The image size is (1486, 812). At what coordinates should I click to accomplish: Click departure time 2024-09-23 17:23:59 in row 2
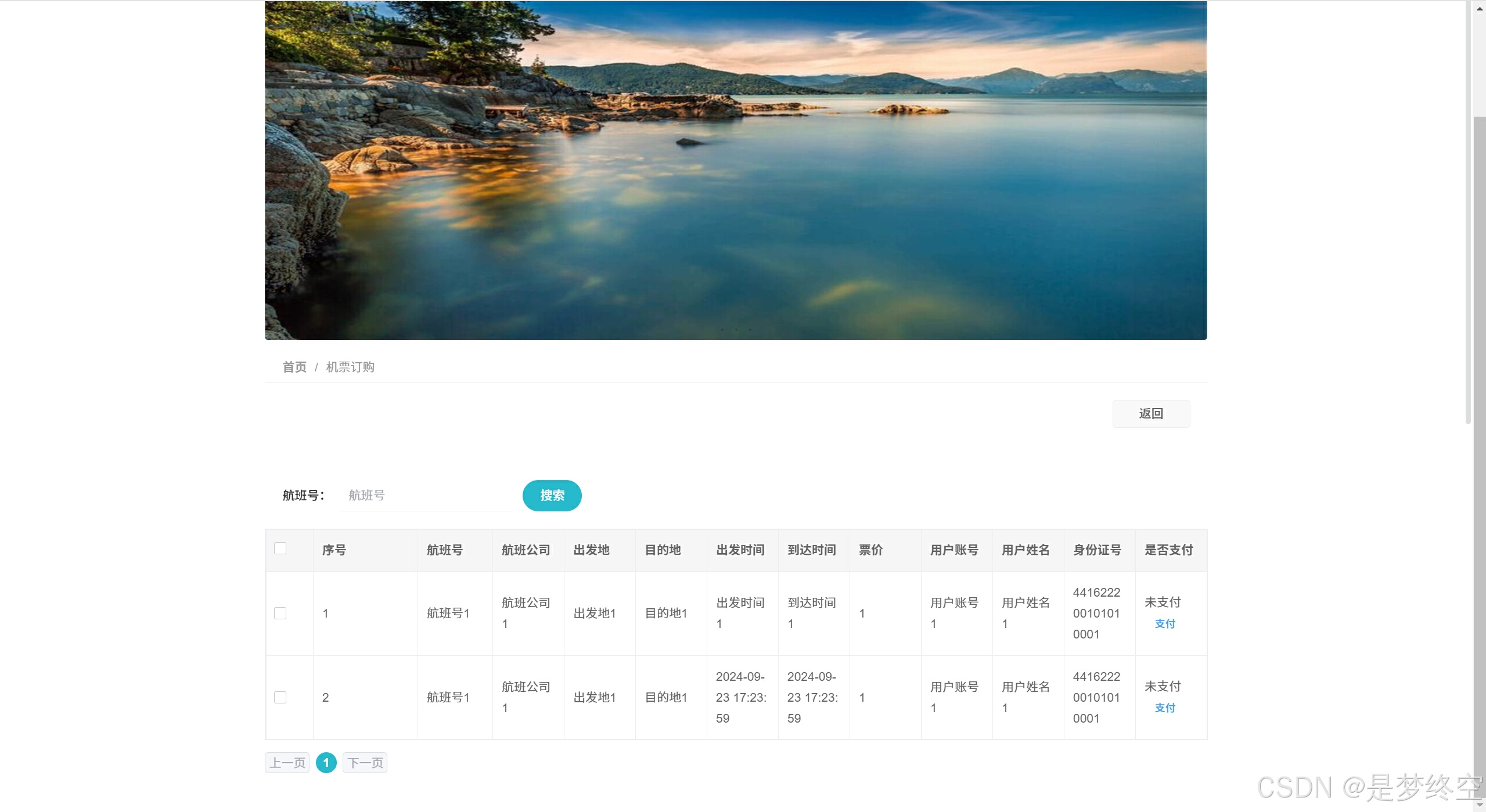click(x=742, y=698)
